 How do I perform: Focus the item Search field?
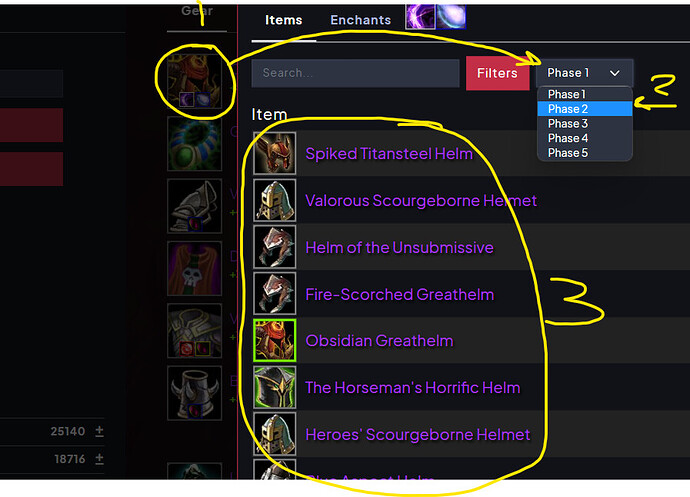pos(356,73)
